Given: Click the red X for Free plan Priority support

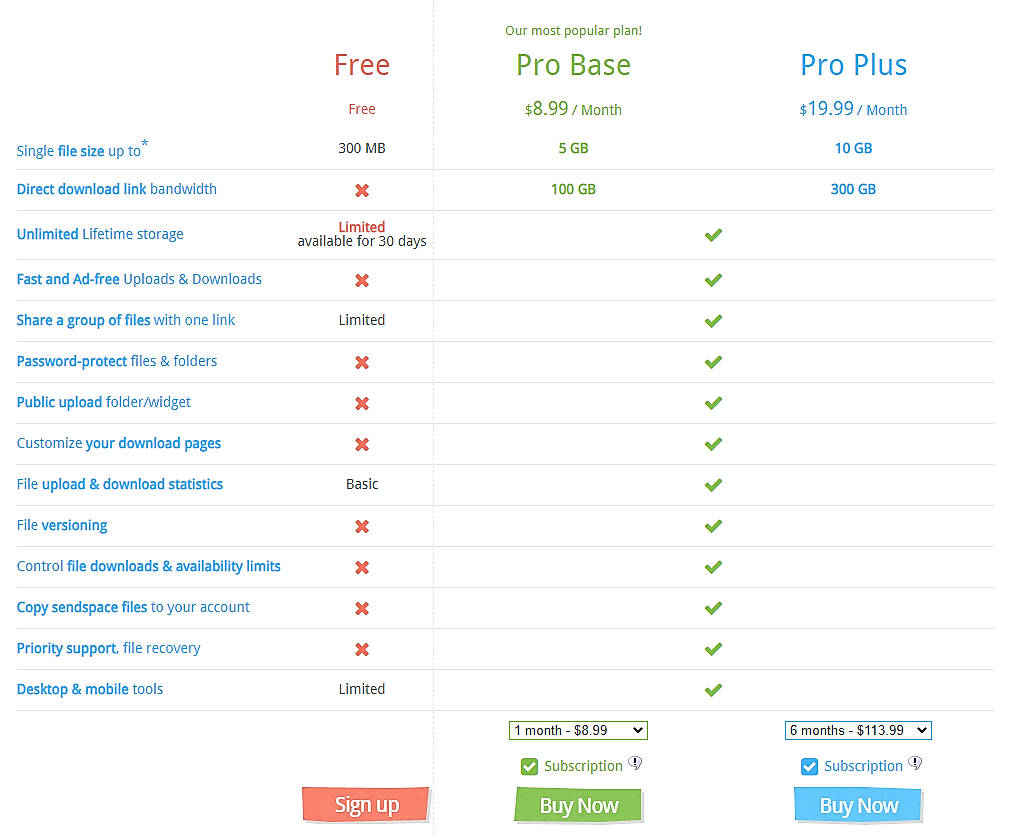Looking at the screenshot, I should pos(361,648).
